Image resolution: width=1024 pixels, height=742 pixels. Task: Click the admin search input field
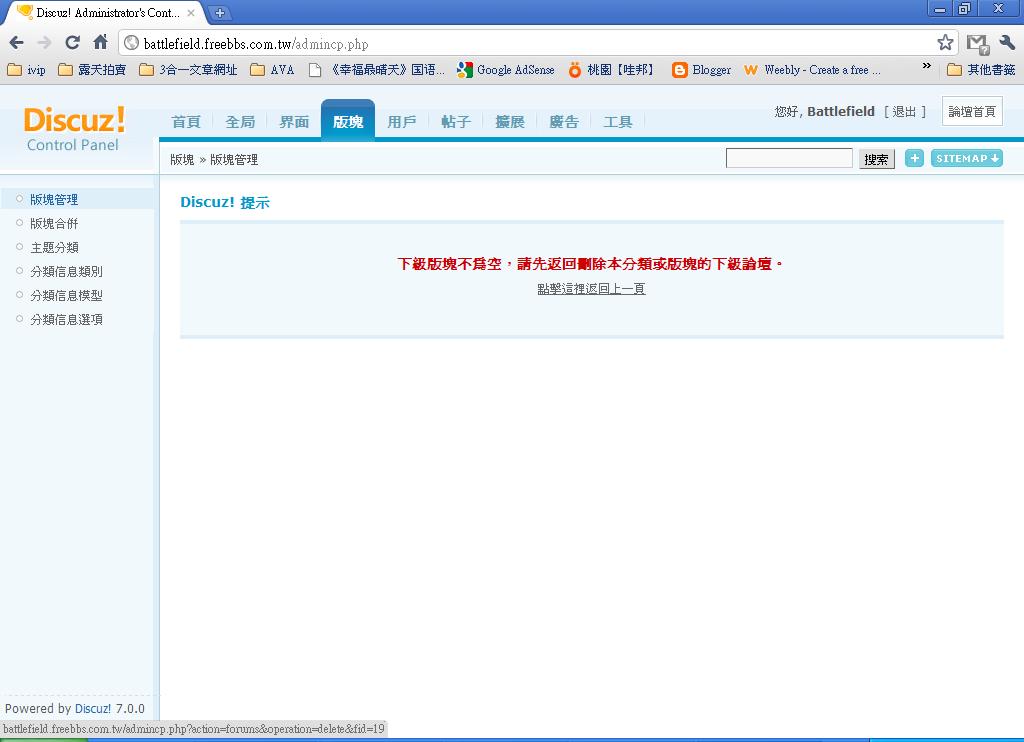(x=789, y=158)
